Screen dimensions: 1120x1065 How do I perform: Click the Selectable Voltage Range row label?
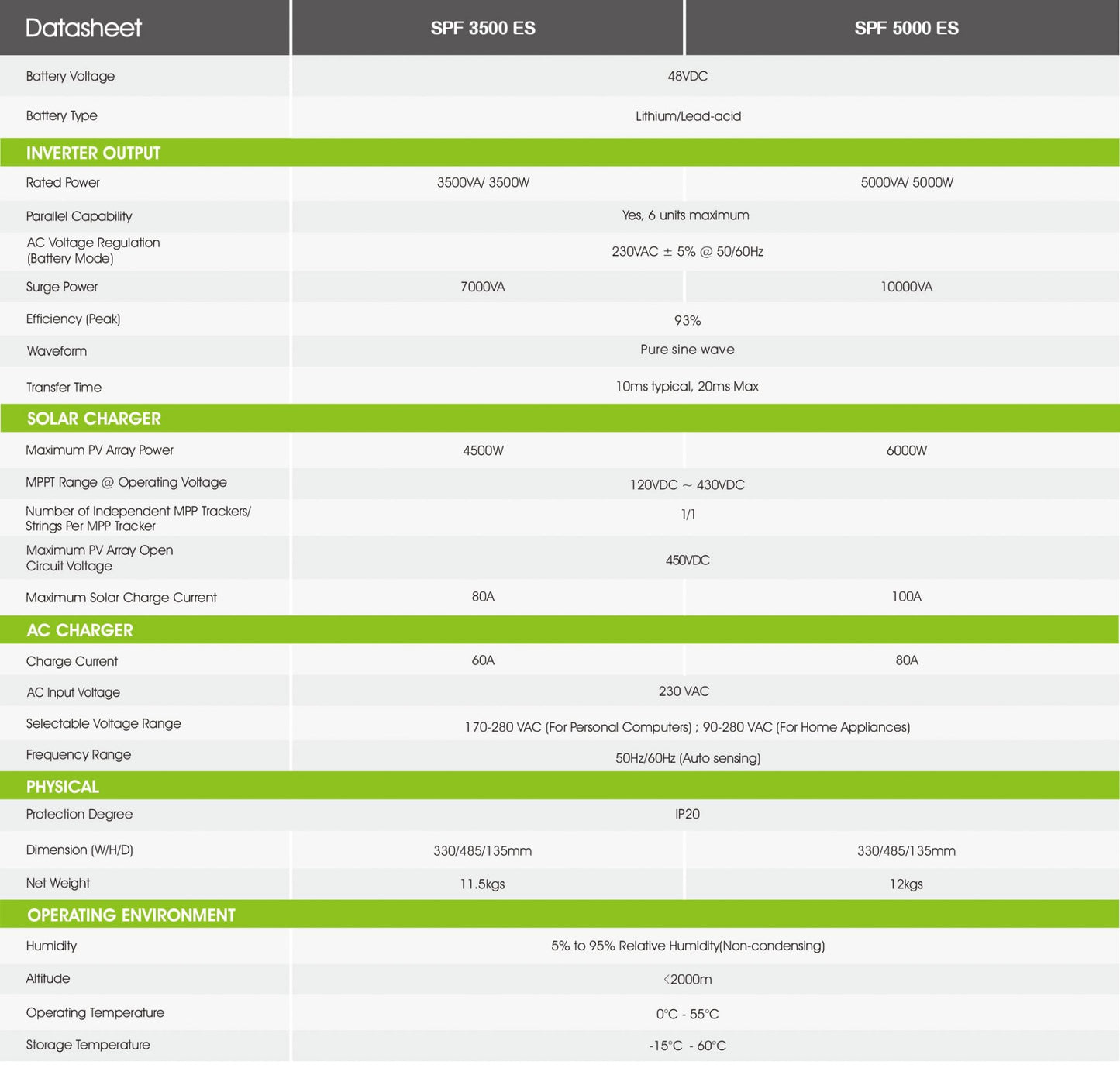(103, 723)
